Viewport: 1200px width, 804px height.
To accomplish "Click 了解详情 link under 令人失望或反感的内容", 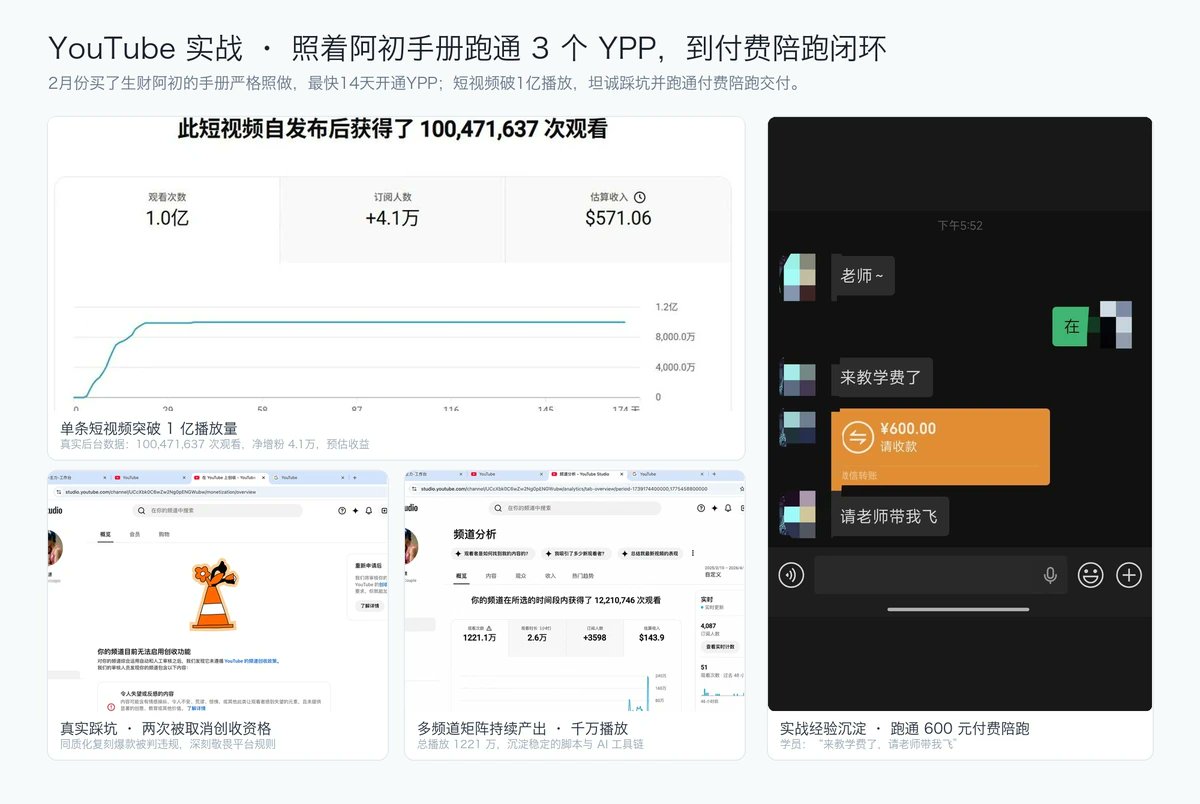I will (x=196, y=707).
